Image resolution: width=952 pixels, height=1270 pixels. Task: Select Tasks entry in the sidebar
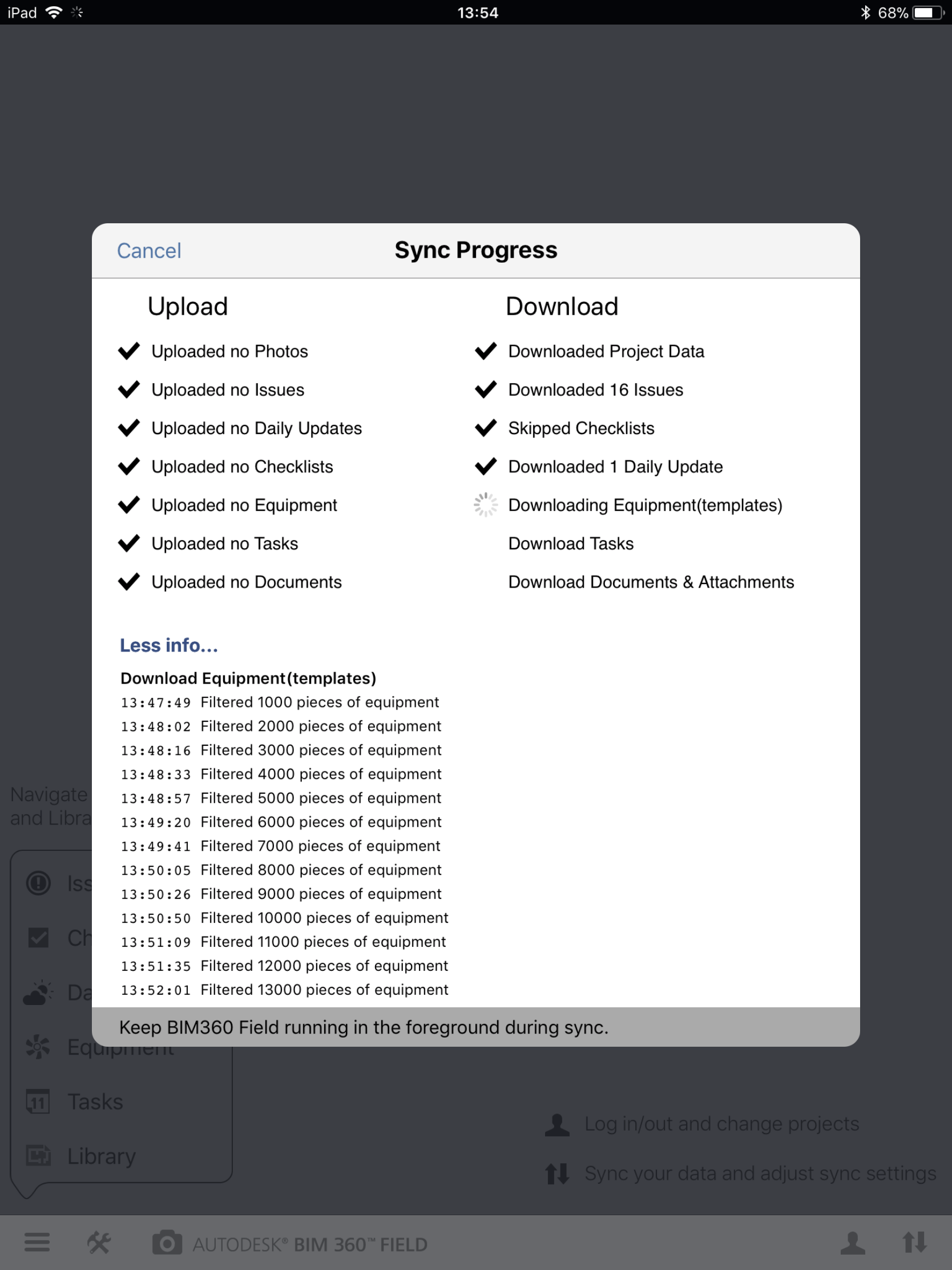(95, 1100)
